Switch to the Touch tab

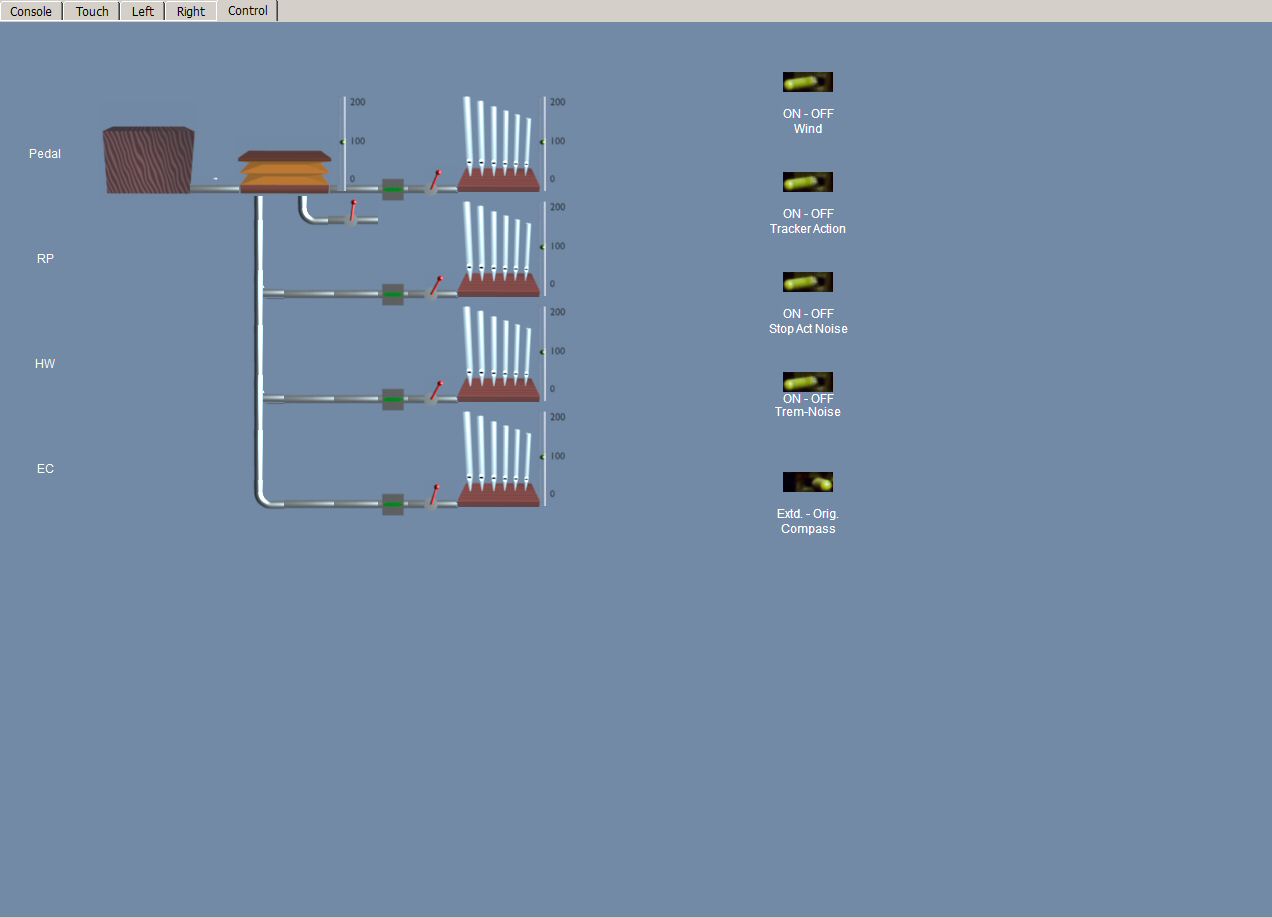[92, 11]
